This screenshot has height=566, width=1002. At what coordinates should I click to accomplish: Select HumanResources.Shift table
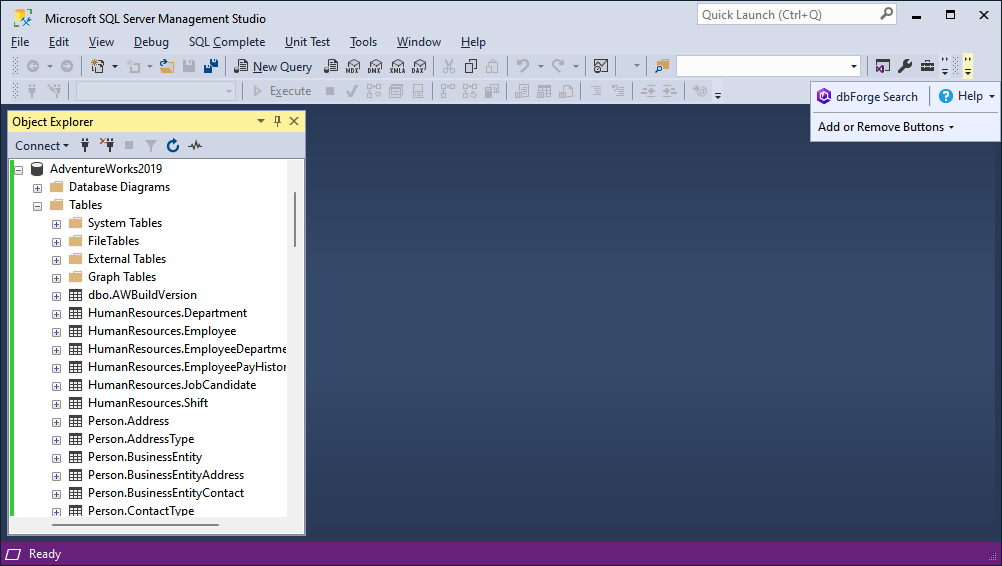point(148,403)
